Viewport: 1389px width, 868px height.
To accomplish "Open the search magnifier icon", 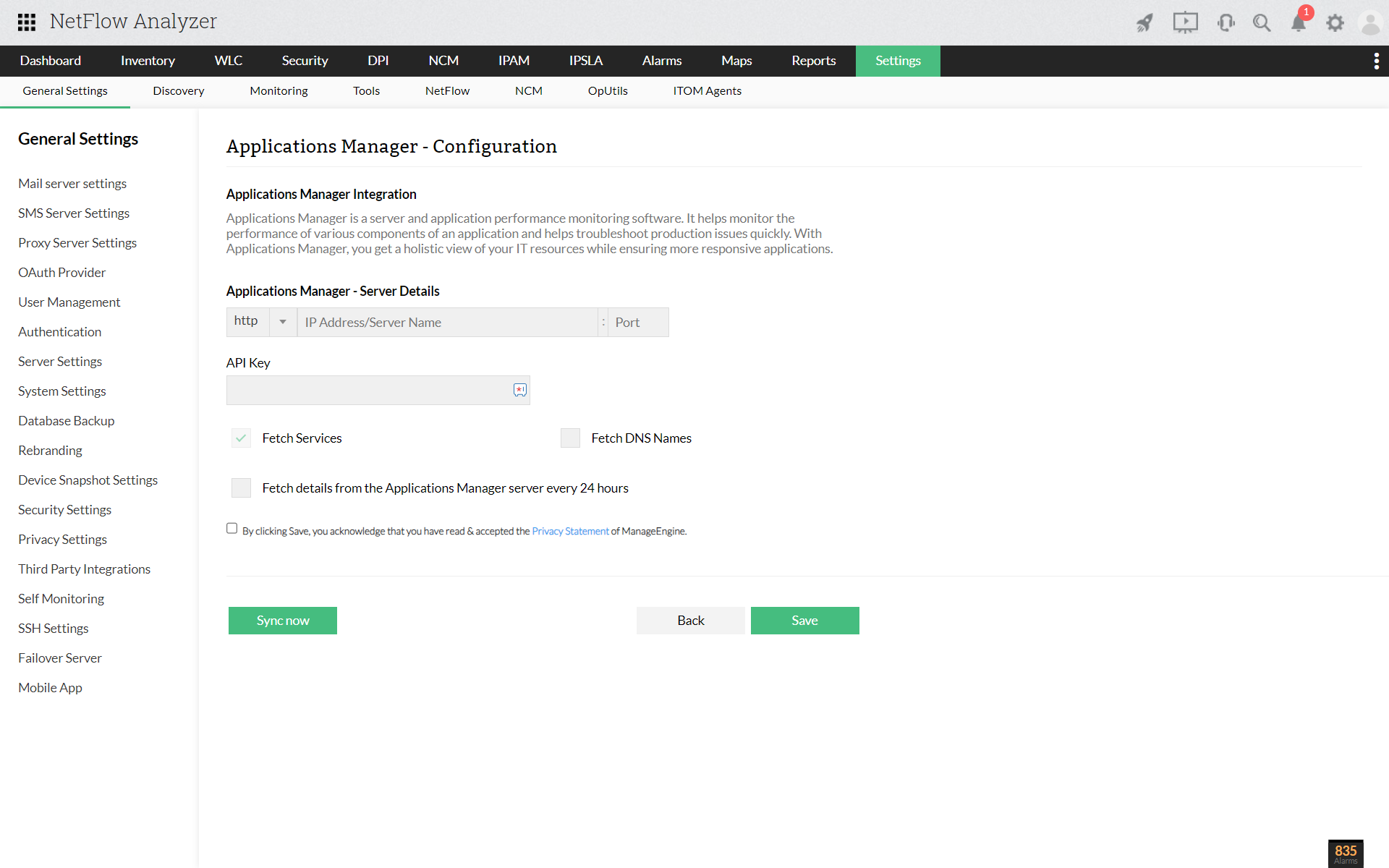I will (x=1262, y=23).
